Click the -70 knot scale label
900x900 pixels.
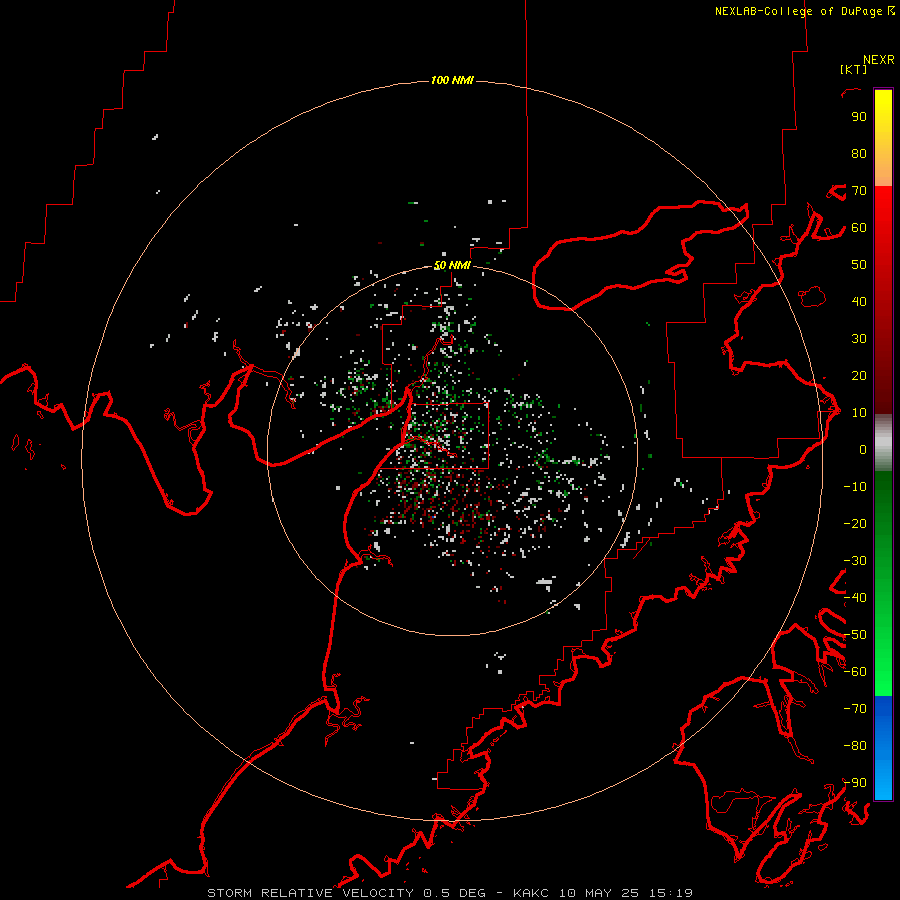[x=855, y=709]
